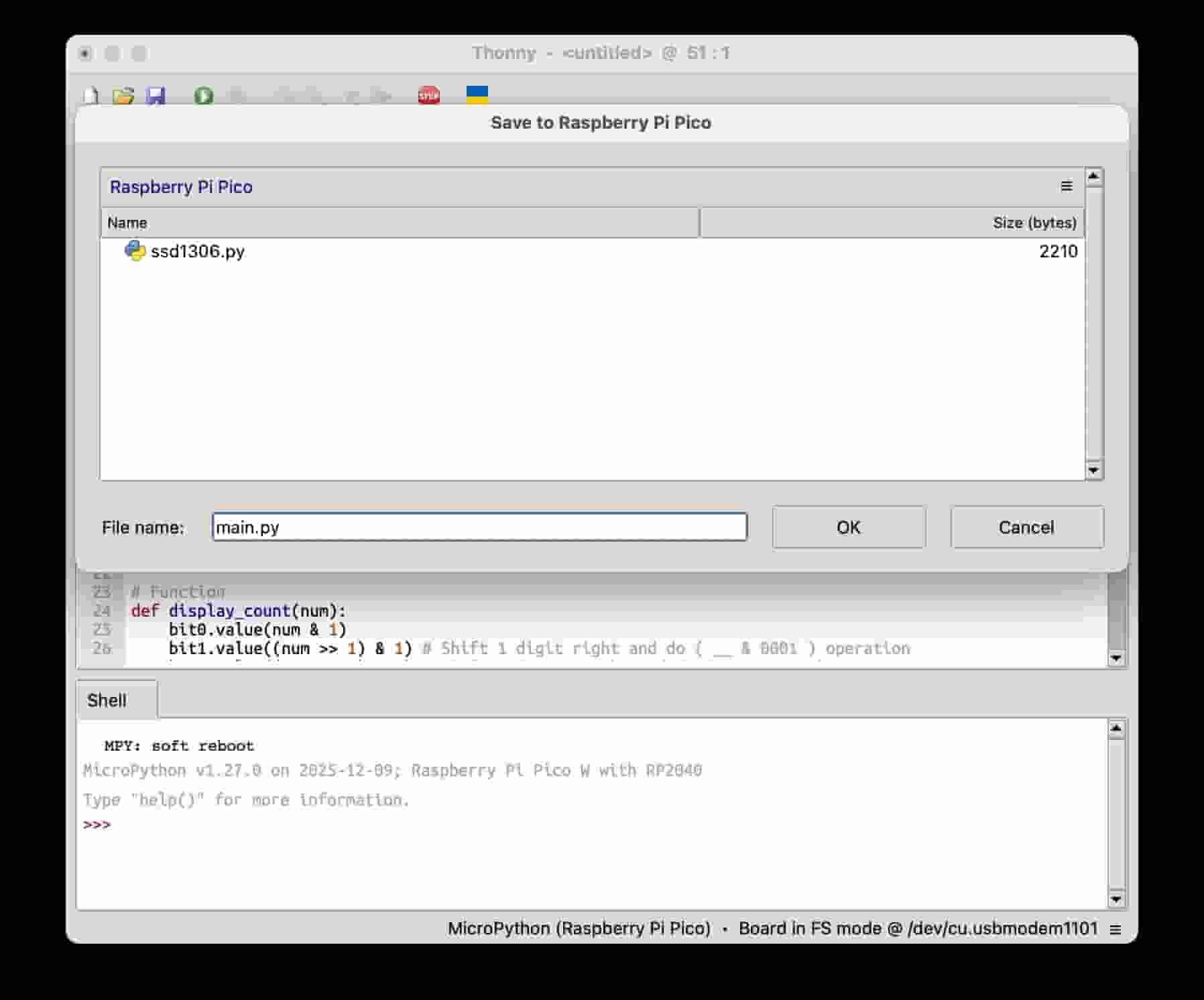Confirm saving with the OK button
Image resolution: width=1204 pixels, height=1000 pixels.
(x=849, y=527)
